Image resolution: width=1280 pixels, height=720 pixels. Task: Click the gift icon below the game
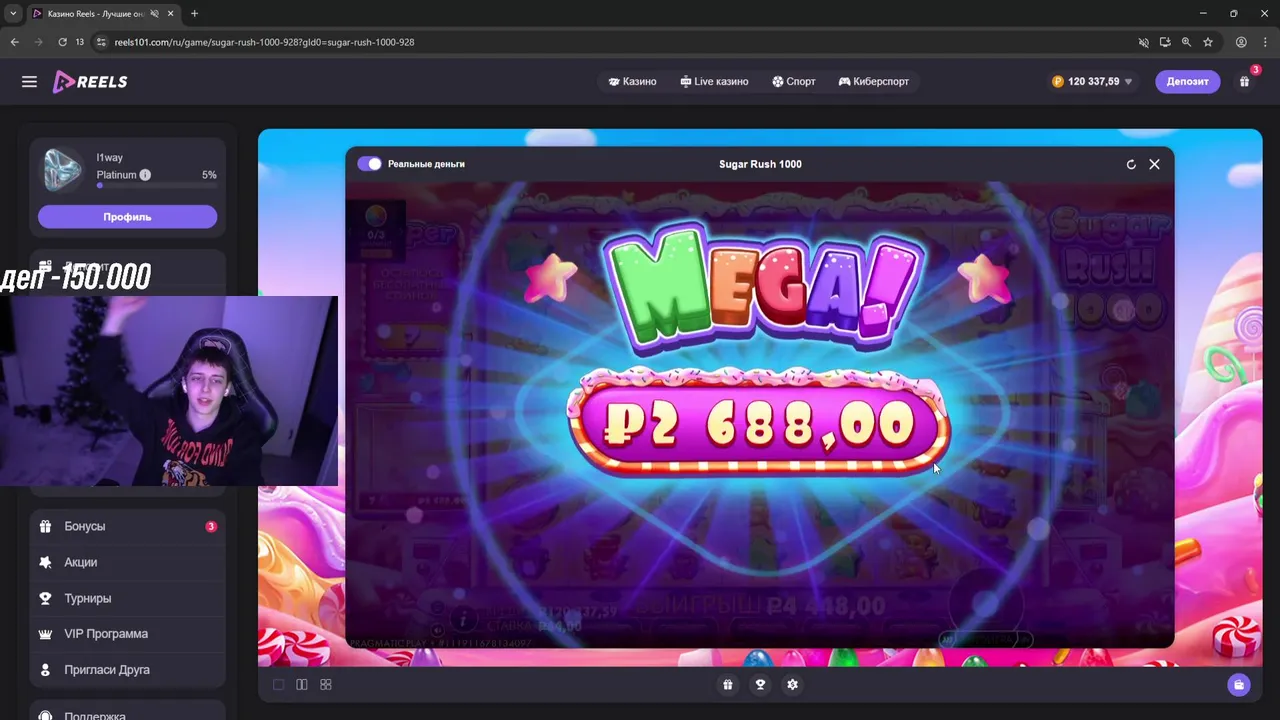pos(728,685)
